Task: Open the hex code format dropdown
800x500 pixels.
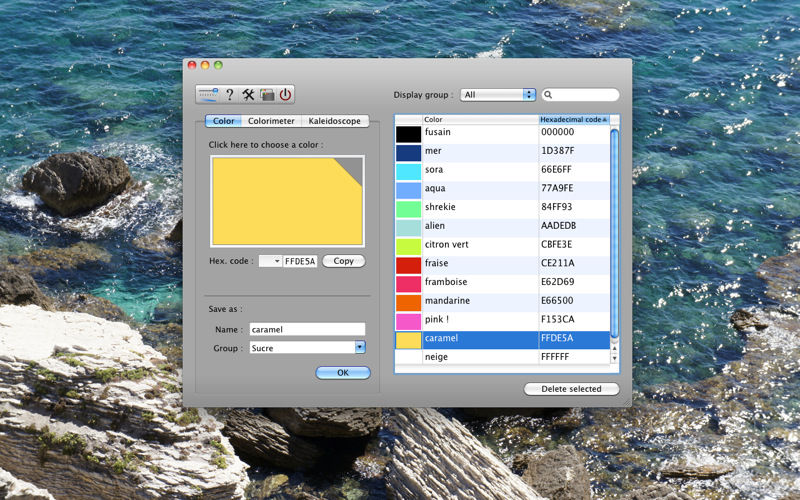Action: [x=270, y=261]
